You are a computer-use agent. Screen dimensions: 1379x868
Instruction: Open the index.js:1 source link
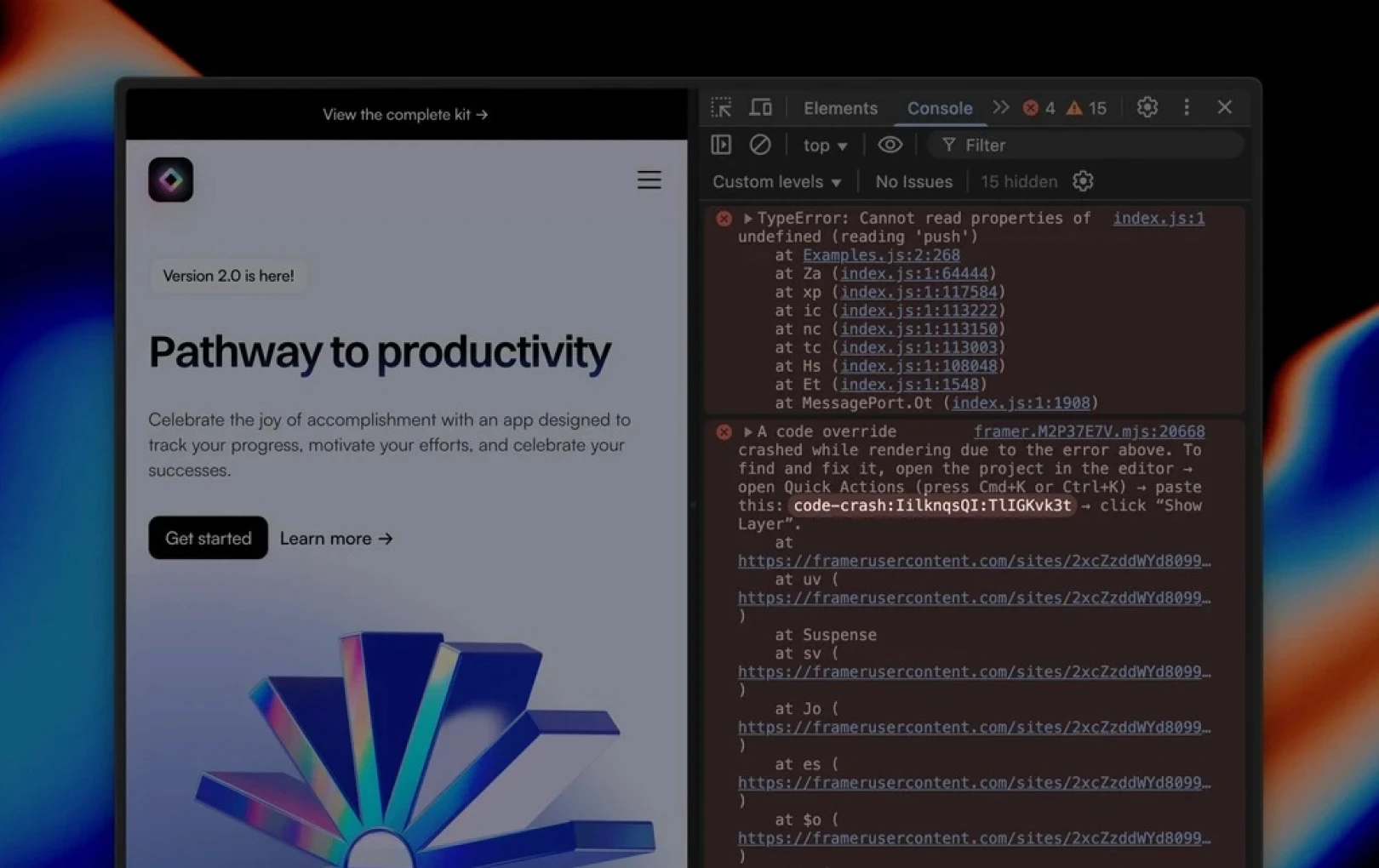click(1159, 219)
